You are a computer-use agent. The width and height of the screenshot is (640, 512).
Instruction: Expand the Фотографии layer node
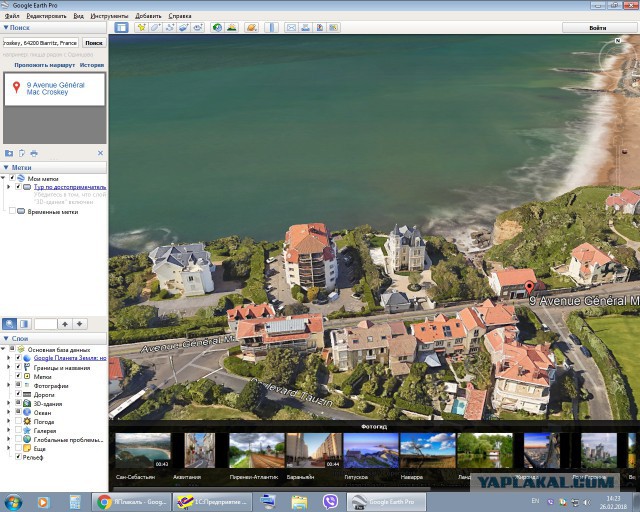tap(9, 385)
